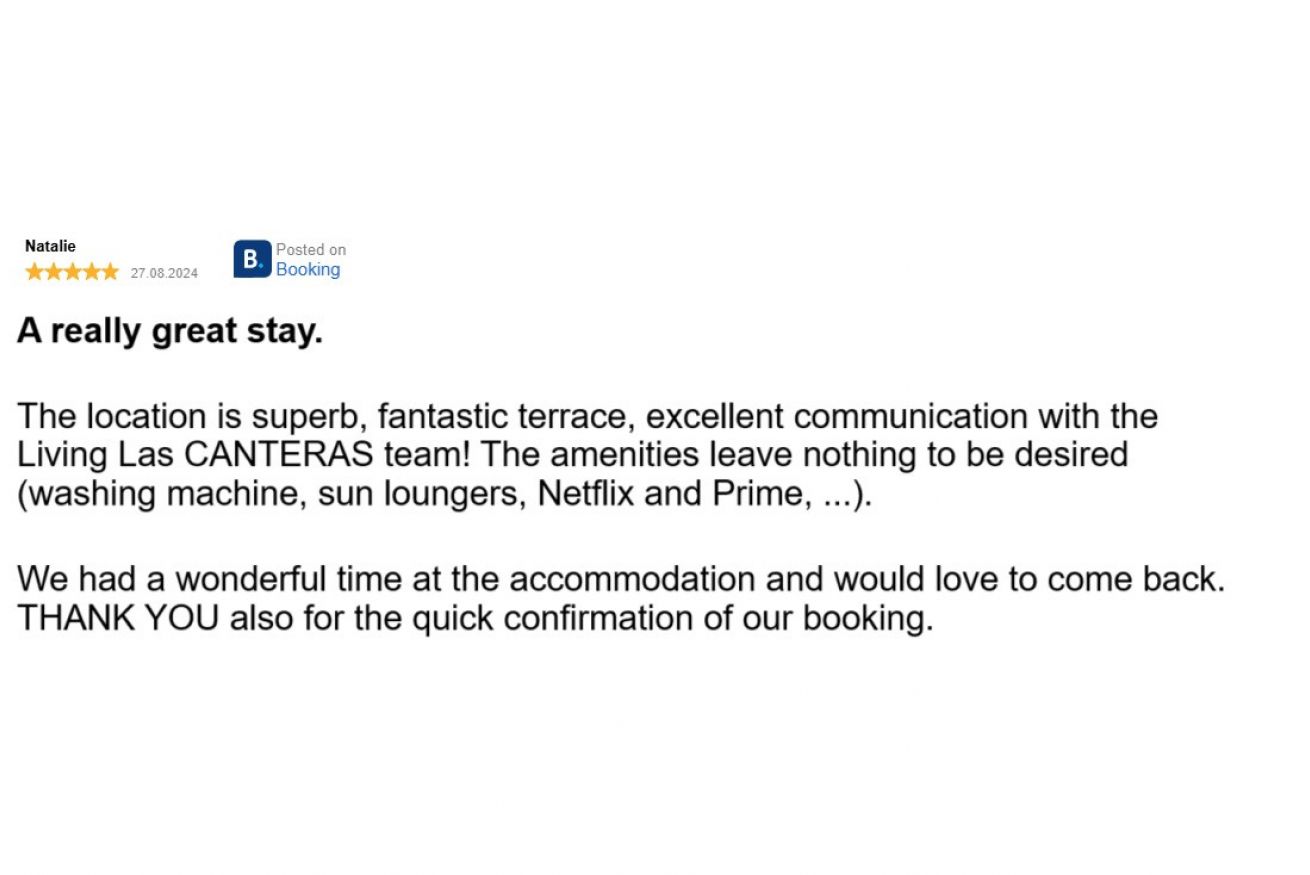1310x875 pixels.
Task: Click the fifth gold rating star
Action: [x=110, y=272]
